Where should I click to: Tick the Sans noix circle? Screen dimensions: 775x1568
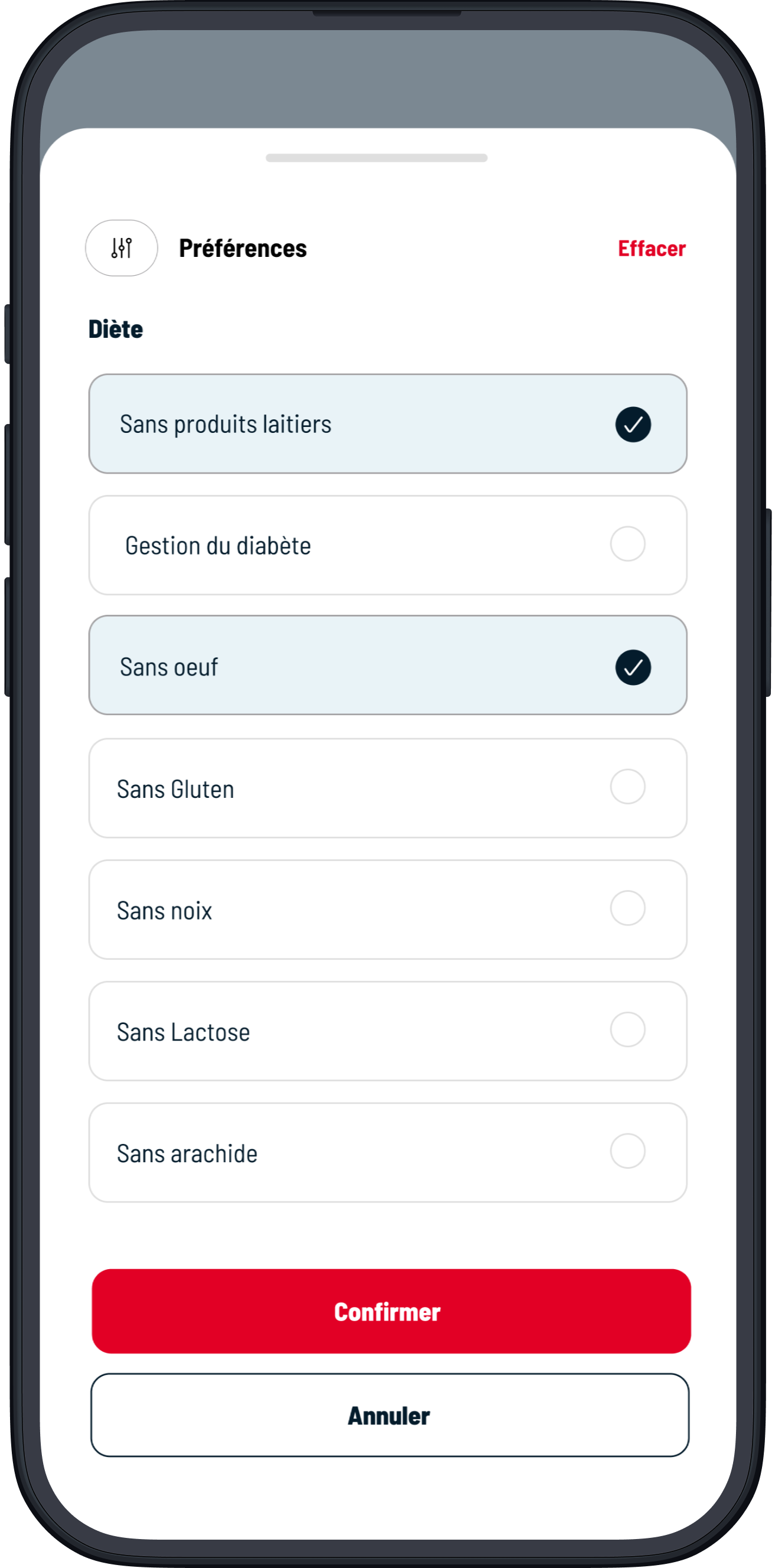628,908
